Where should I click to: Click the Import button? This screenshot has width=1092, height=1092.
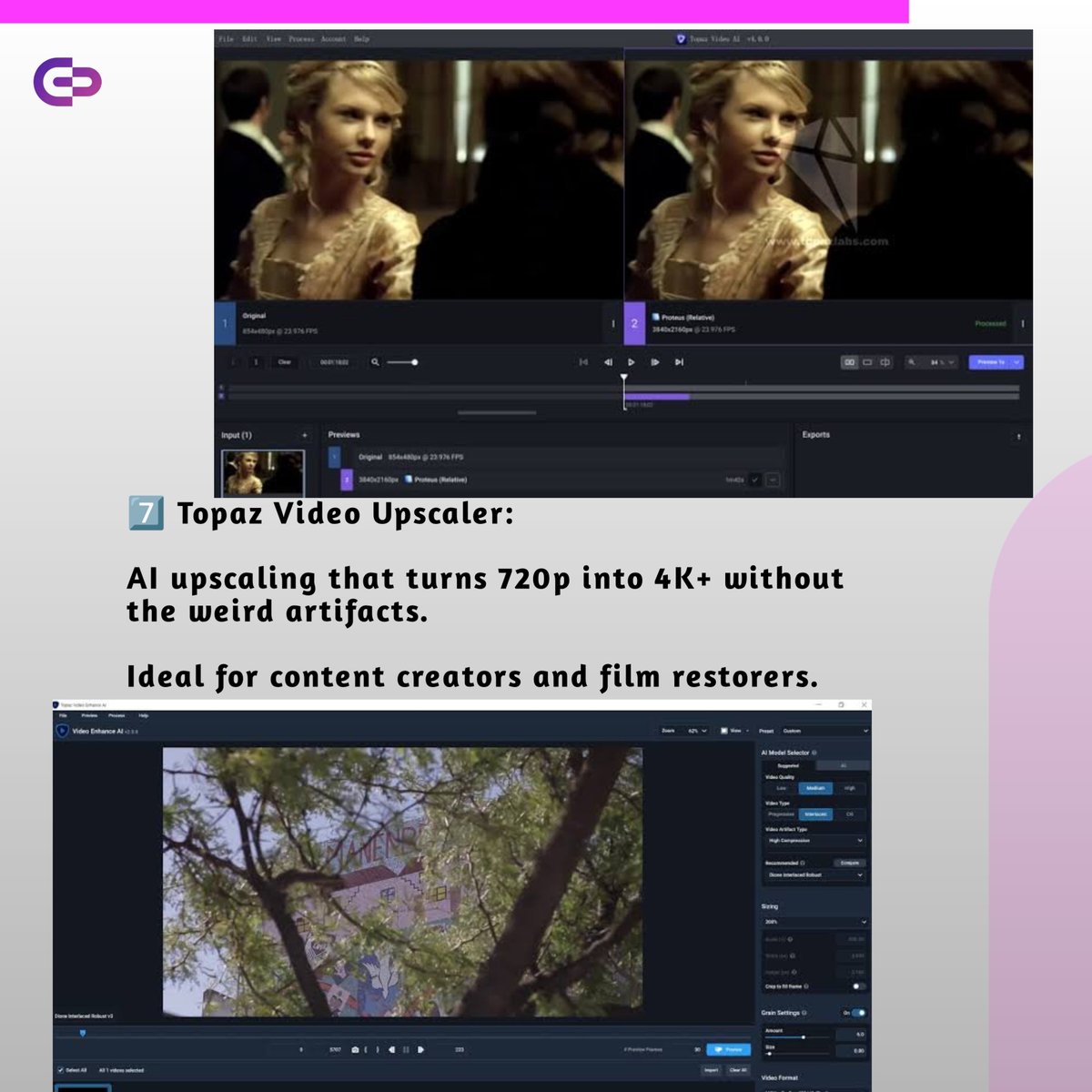click(712, 1070)
